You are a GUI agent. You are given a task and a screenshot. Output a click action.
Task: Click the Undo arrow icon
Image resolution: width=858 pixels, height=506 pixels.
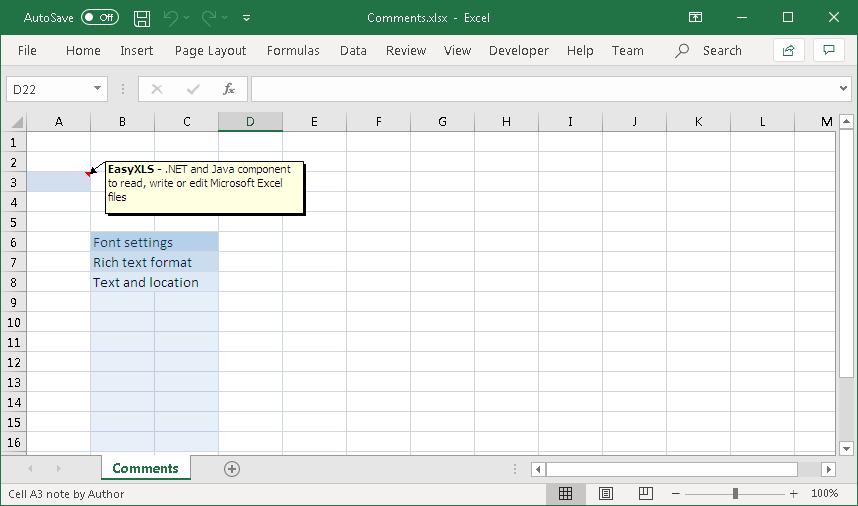171,18
